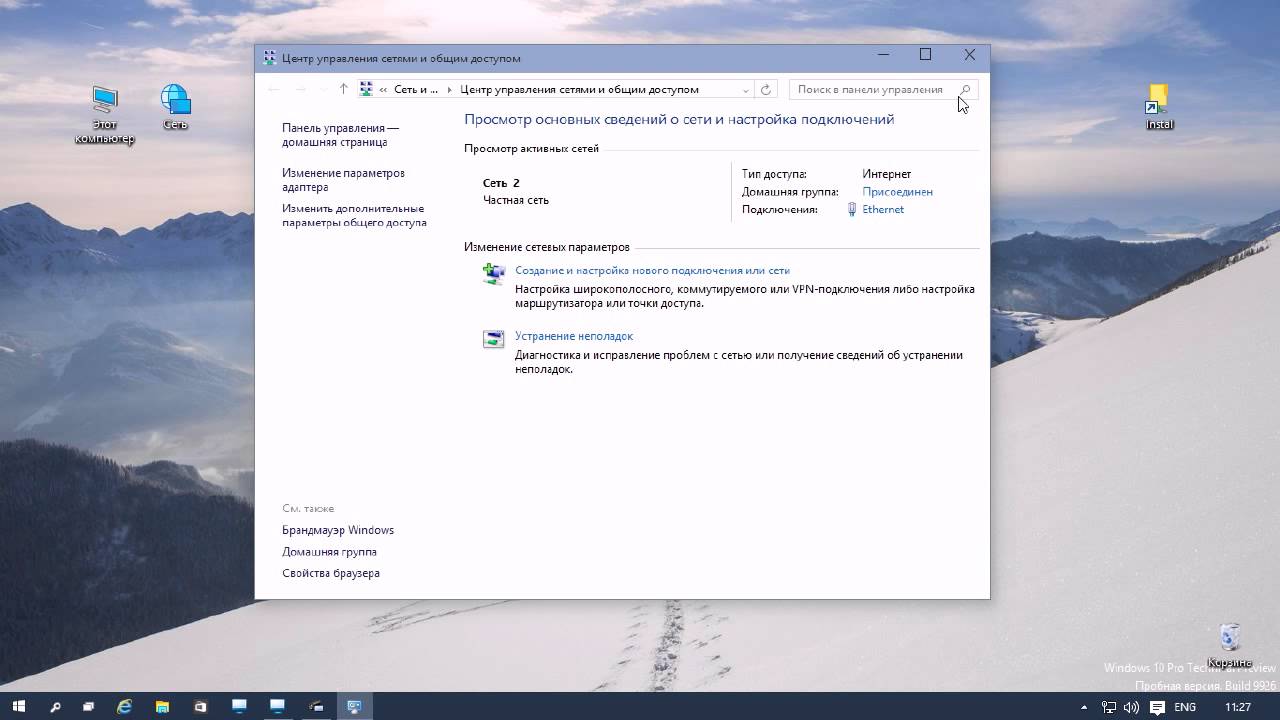Viewport: 1280px width, 720px height.
Task: Select 'Сеть 2' network name text
Action: click(x=501, y=183)
